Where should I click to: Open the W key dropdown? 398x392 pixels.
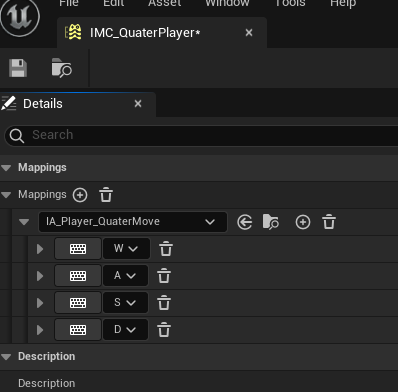click(126, 249)
